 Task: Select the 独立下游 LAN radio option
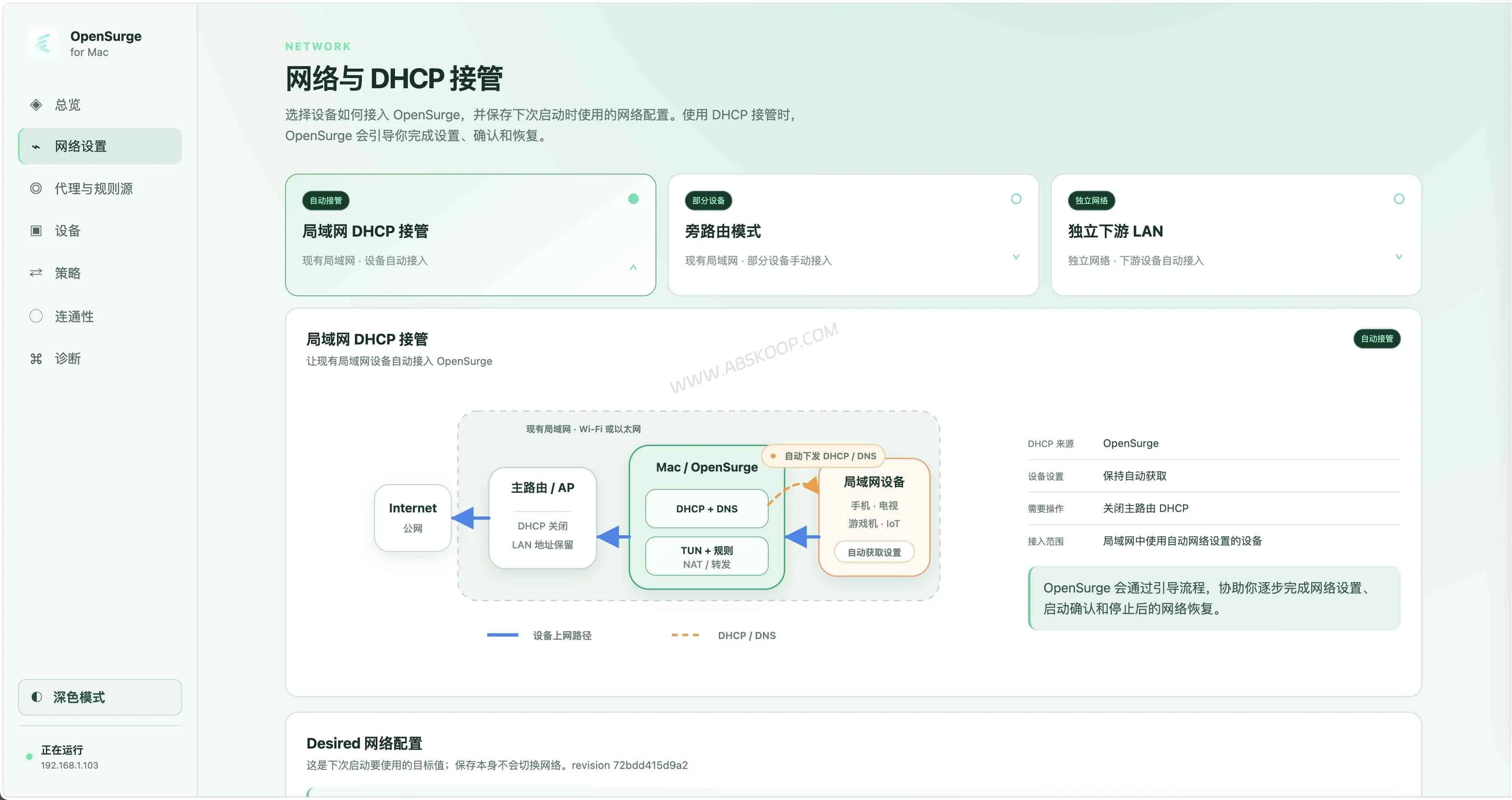click(x=1399, y=199)
